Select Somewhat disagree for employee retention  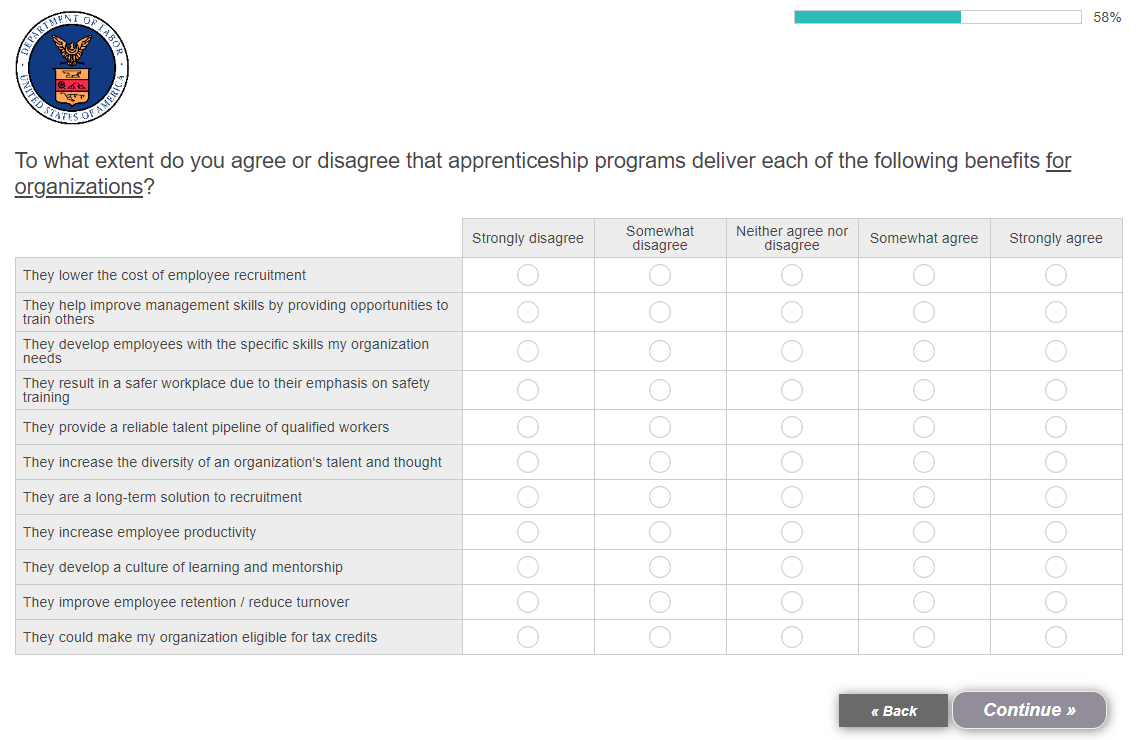[x=660, y=602]
